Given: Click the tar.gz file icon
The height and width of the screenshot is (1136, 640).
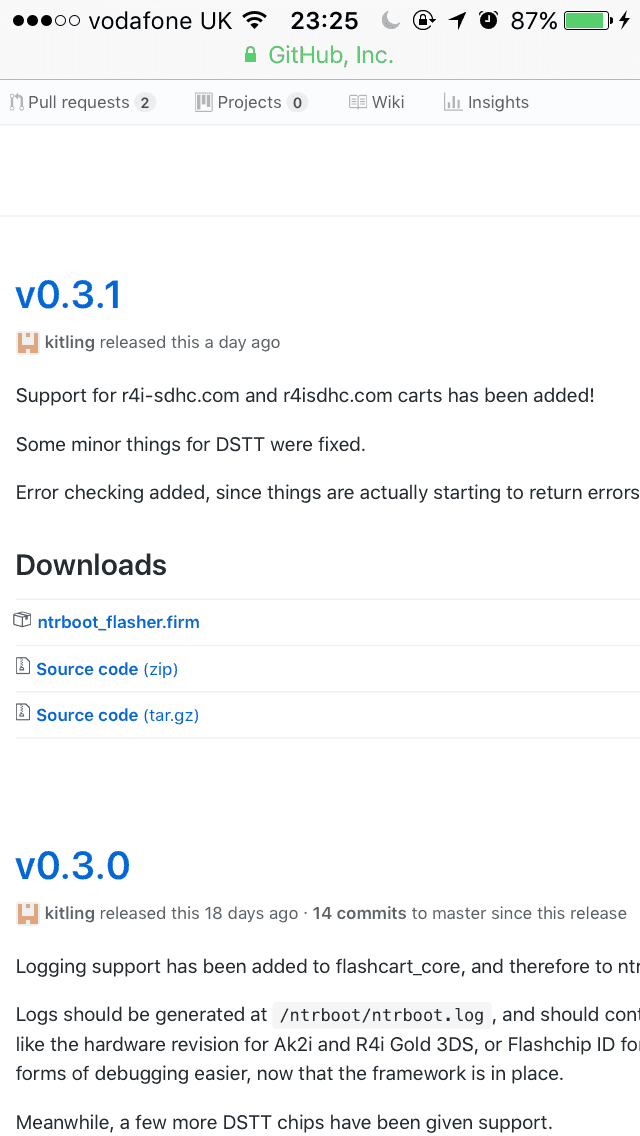Looking at the screenshot, I should click(x=23, y=713).
